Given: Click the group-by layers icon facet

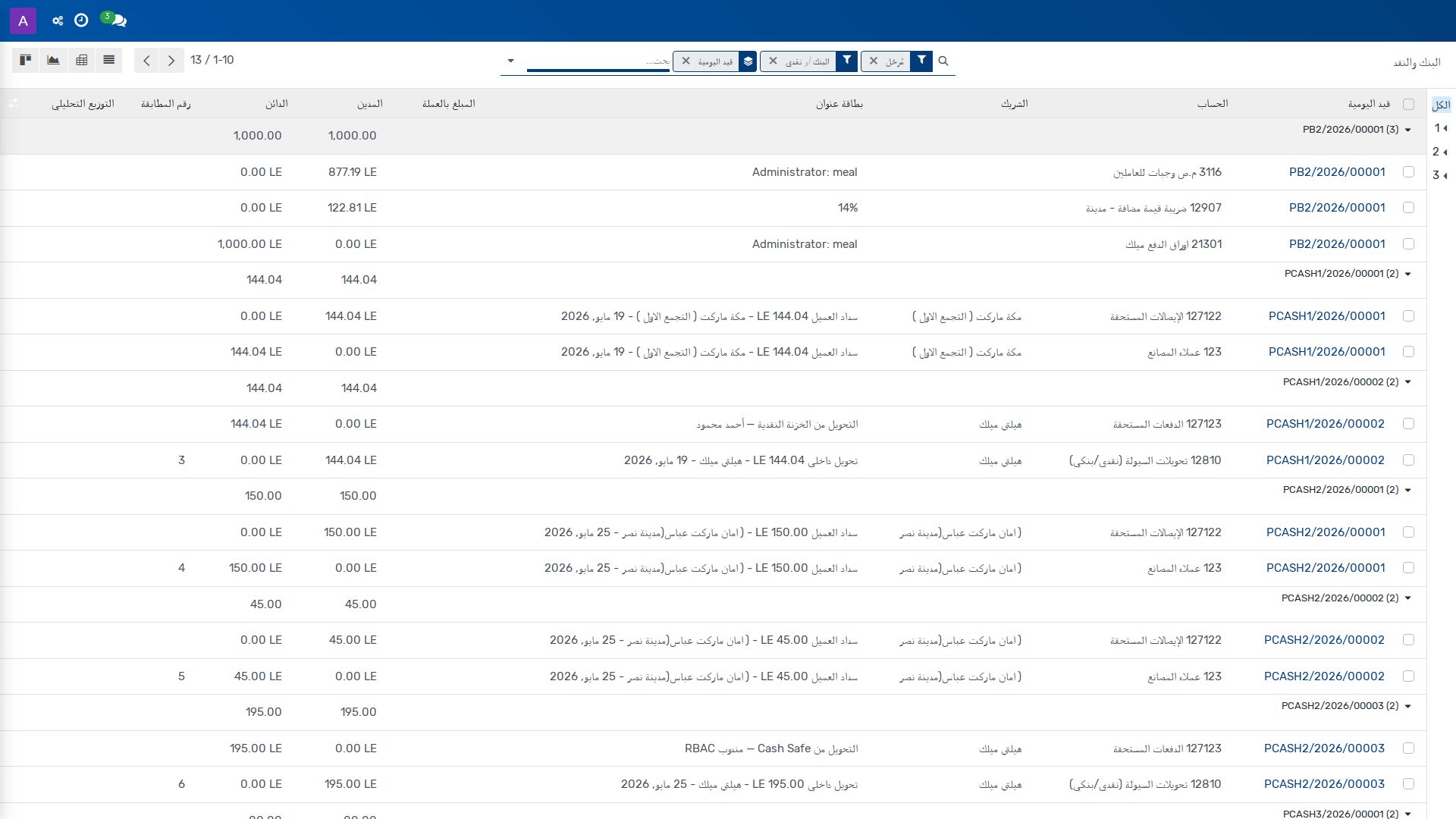Looking at the screenshot, I should point(748,61).
